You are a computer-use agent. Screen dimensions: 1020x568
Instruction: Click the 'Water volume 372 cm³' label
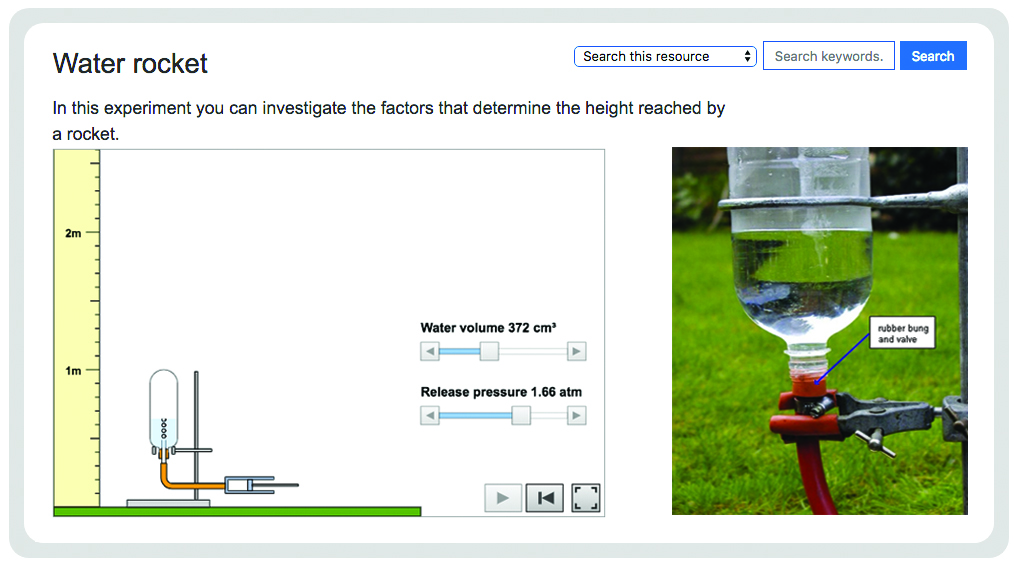pyautogui.click(x=489, y=328)
